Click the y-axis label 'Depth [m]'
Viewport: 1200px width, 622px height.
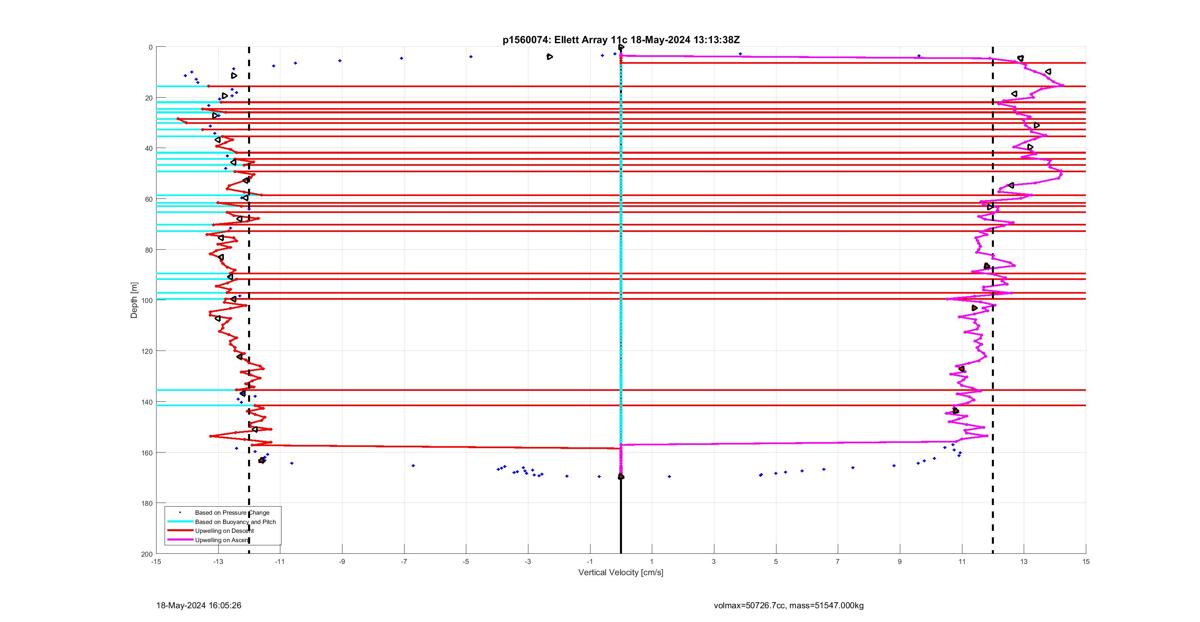pyautogui.click(x=134, y=300)
